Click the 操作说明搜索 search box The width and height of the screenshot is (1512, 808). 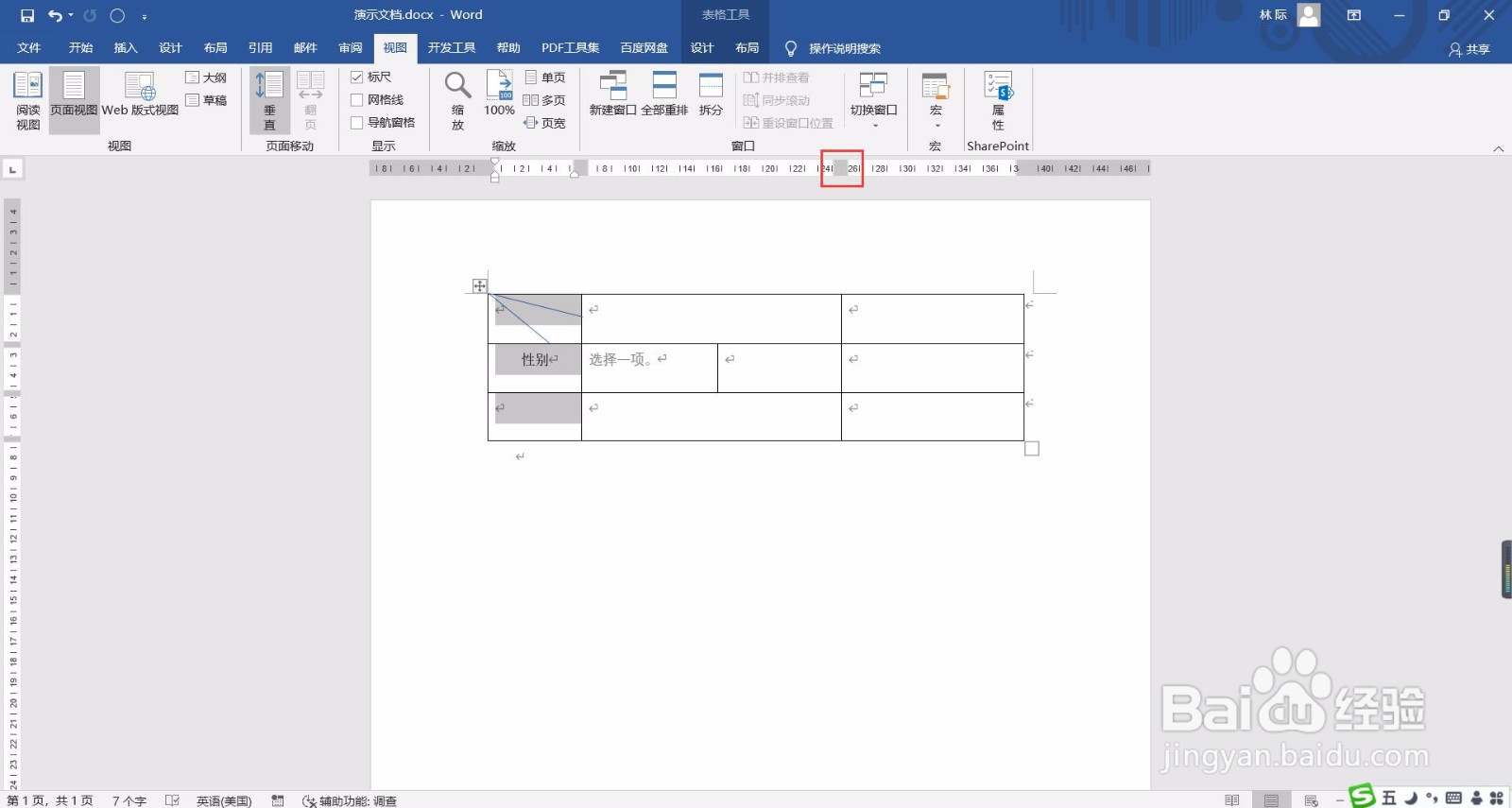tap(834, 48)
